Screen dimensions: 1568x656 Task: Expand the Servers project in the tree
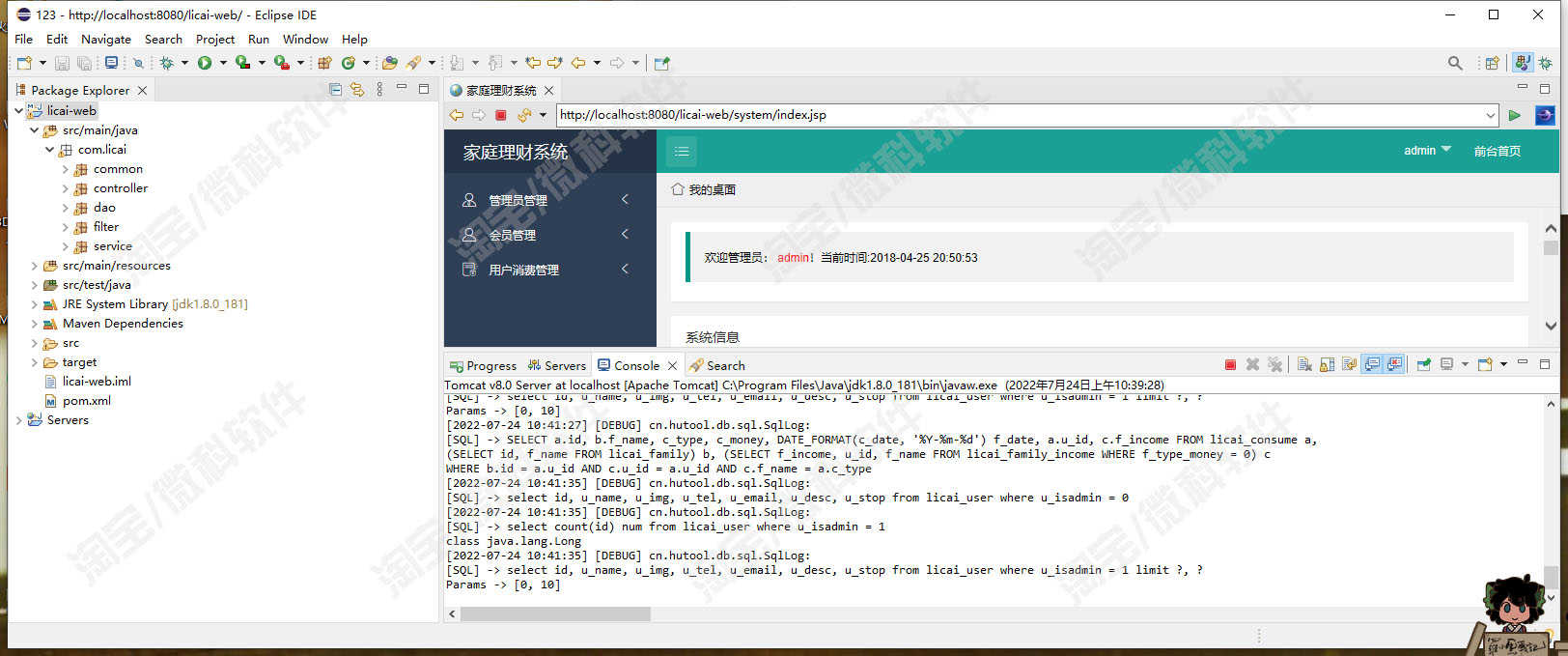point(18,420)
